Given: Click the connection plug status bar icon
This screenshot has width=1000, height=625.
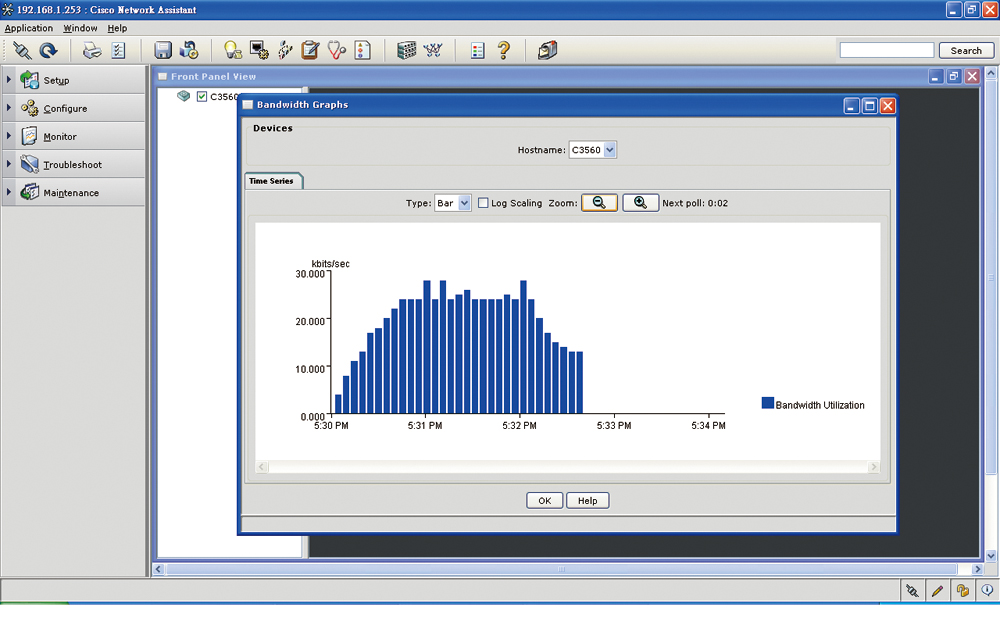Looking at the screenshot, I should tap(913, 591).
